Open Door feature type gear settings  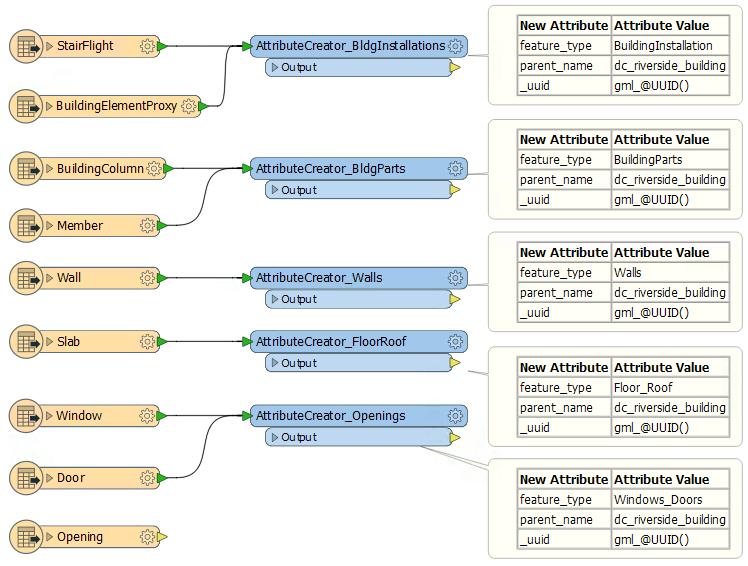coord(147,478)
